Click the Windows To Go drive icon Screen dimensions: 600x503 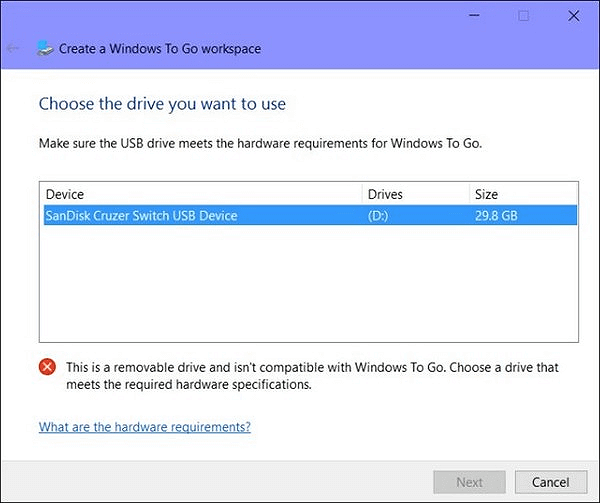(x=46, y=48)
